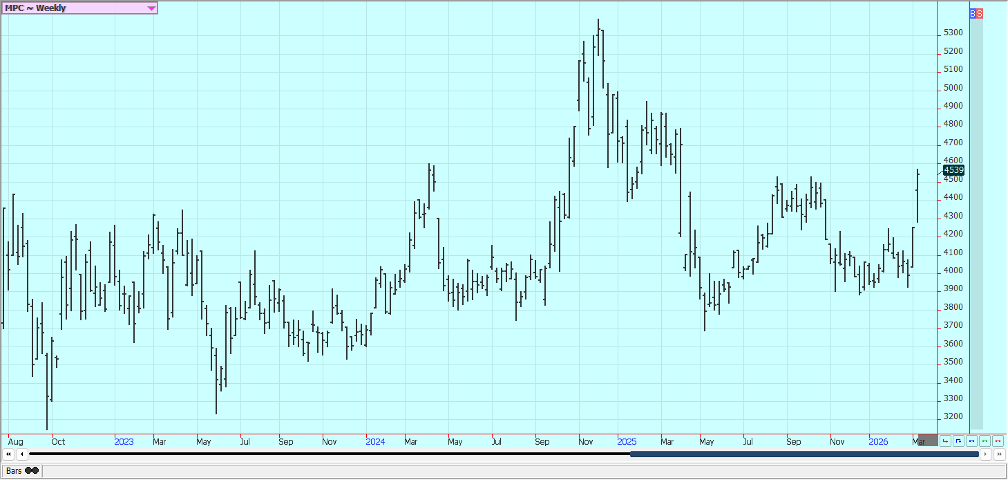Click the current price label 4539
The image size is (1008, 480).
tap(953, 170)
